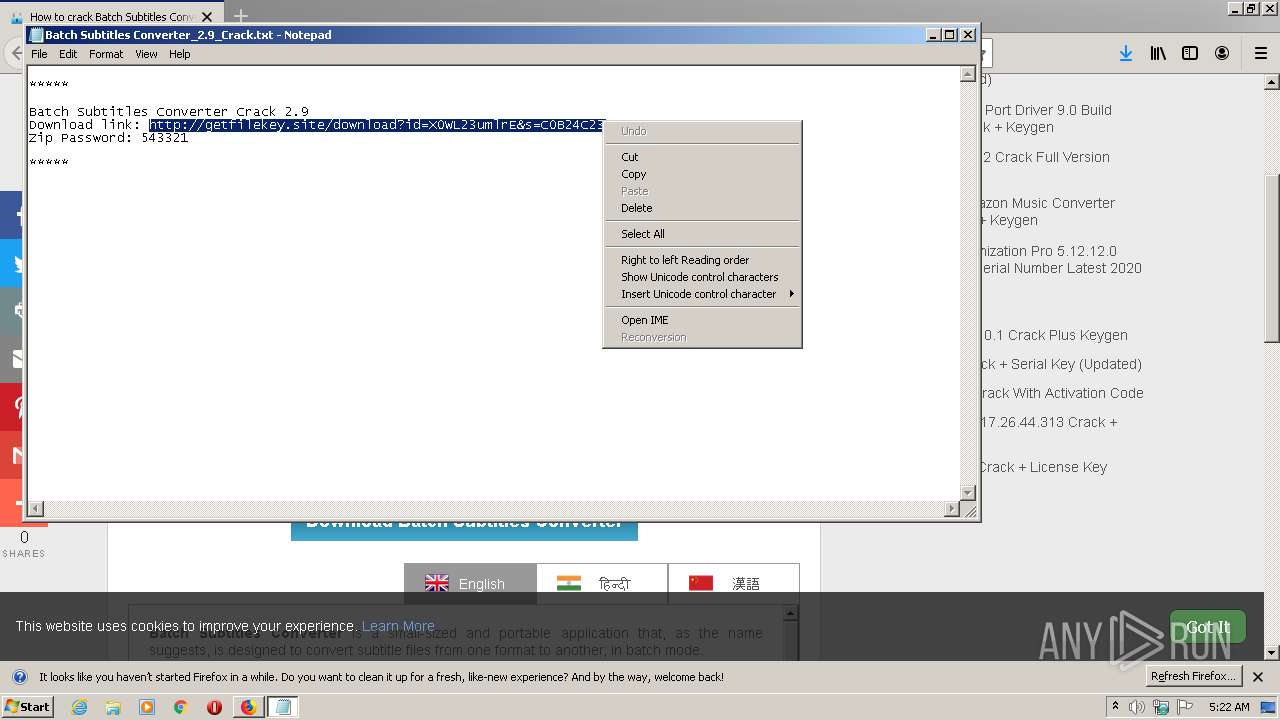Image resolution: width=1280 pixels, height=720 pixels.
Task: Open 'rack With Activation Code' link
Action: pos(1062,393)
